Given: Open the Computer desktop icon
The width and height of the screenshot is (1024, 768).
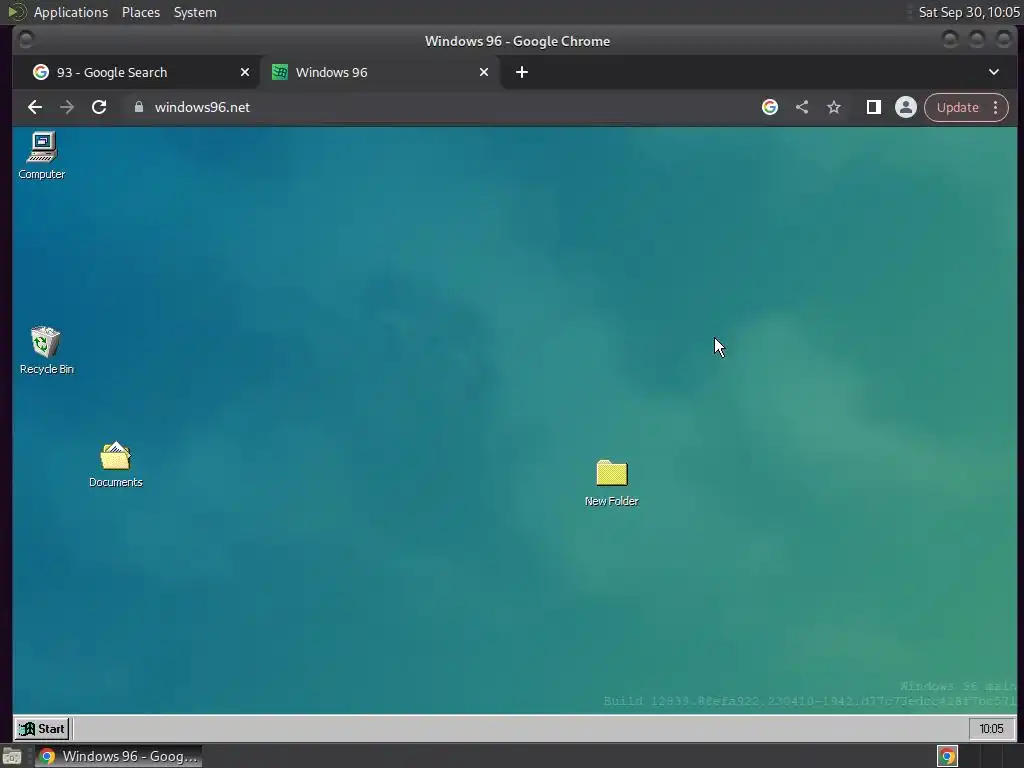Looking at the screenshot, I should (42, 155).
